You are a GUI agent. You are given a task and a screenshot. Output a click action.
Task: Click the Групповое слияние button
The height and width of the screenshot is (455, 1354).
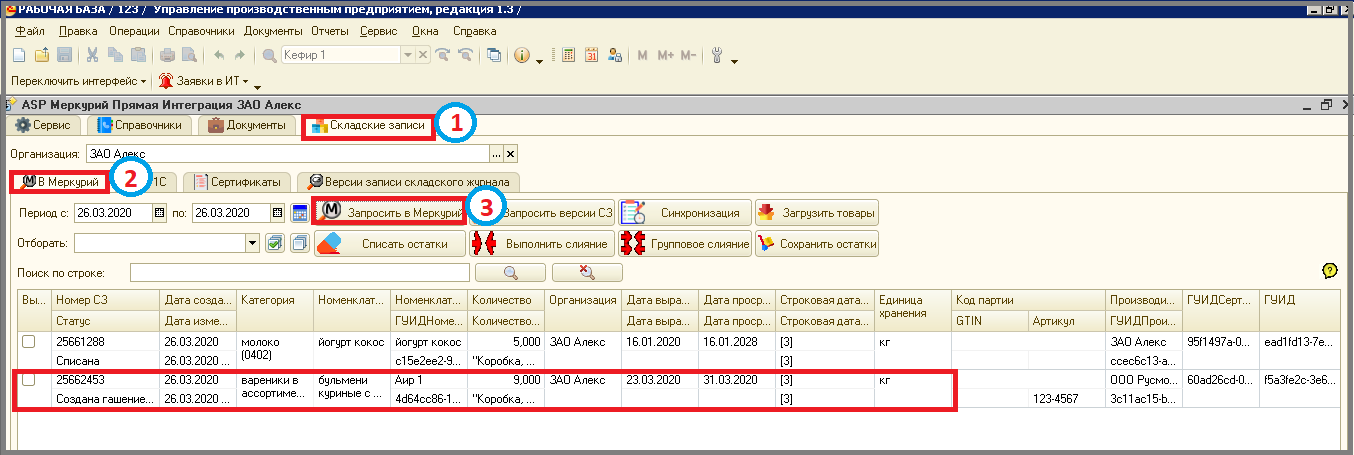684,243
